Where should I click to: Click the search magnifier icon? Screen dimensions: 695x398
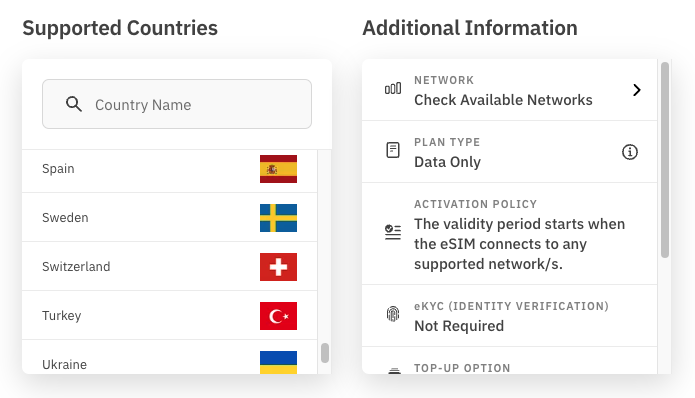tap(74, 104)
